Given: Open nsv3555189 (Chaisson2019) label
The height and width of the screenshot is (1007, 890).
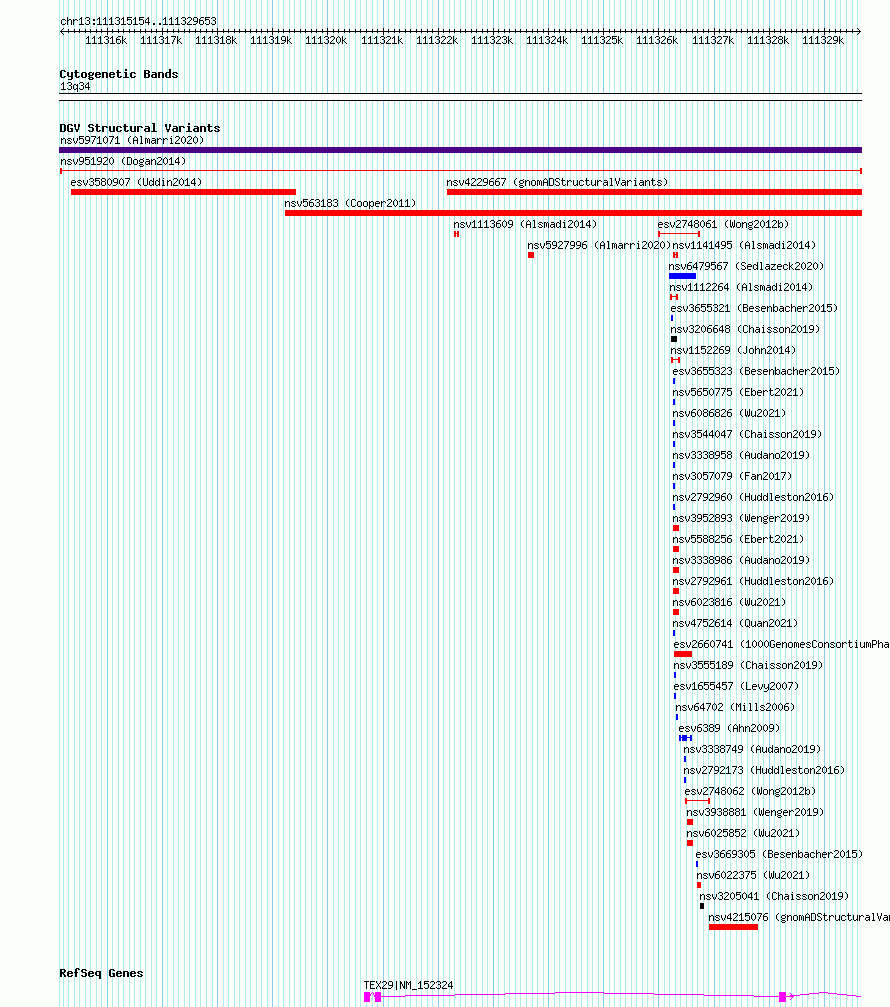Looking at the screenshot, I should (748, 665).
